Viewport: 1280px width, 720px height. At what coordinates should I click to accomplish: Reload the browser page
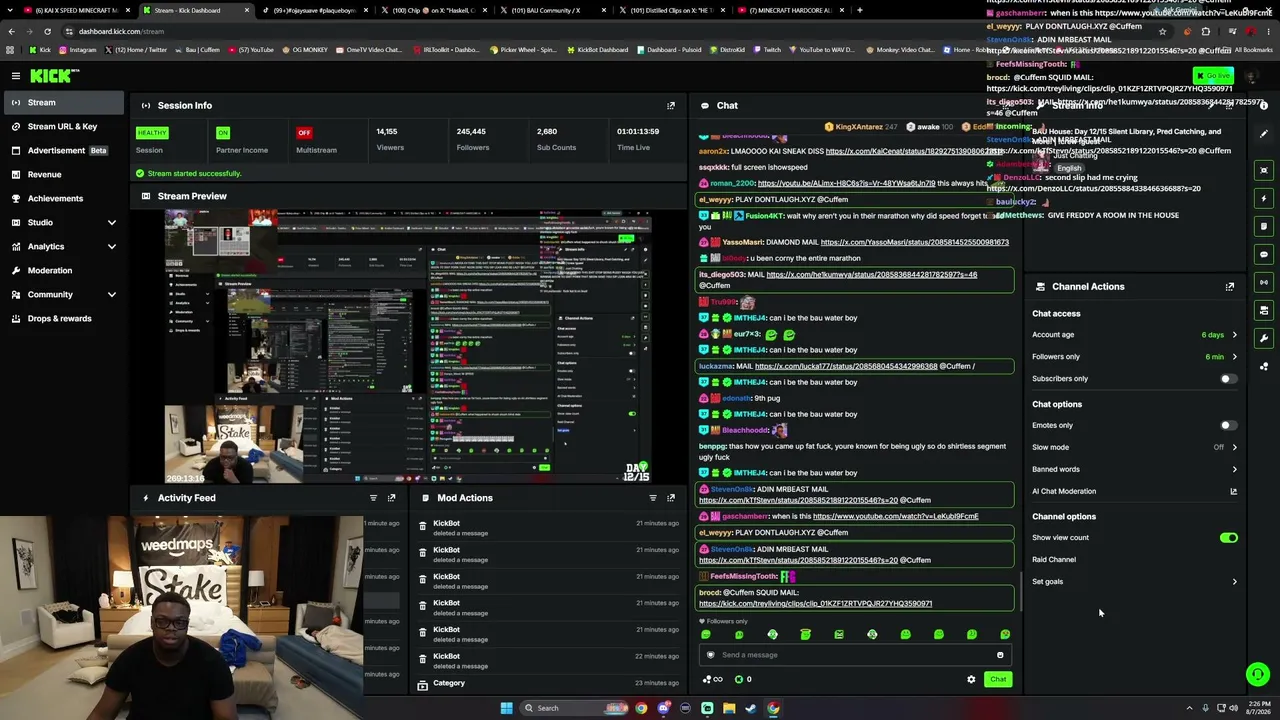click(48, 31)
